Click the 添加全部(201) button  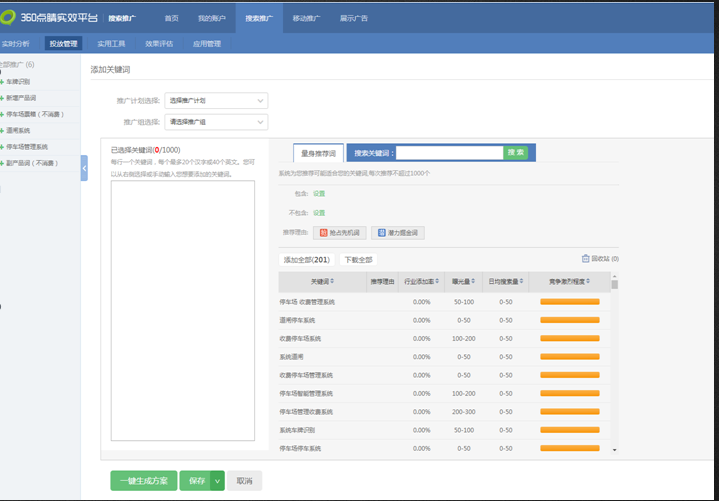point(306,259)
